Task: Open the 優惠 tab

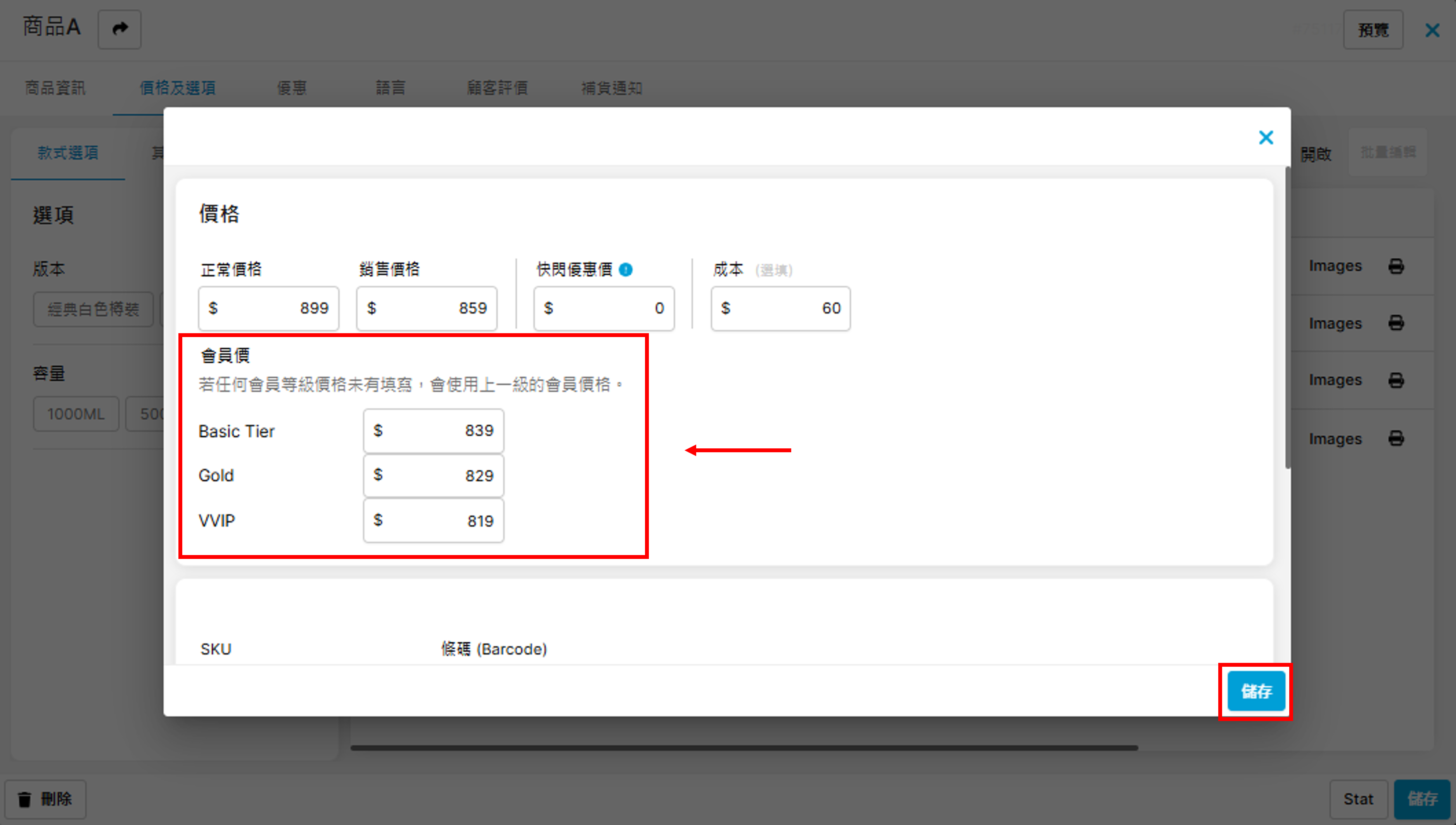Action: pyautogui.click(x=292, y=88)
